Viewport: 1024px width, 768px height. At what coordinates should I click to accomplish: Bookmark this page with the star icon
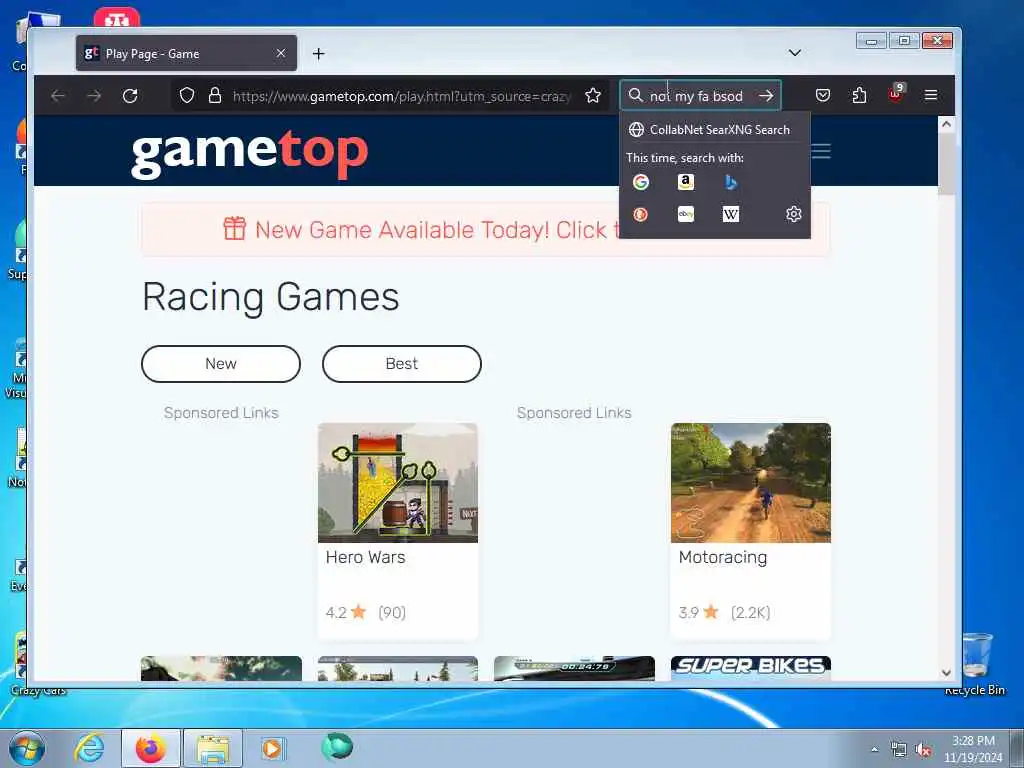pos(593,96)
